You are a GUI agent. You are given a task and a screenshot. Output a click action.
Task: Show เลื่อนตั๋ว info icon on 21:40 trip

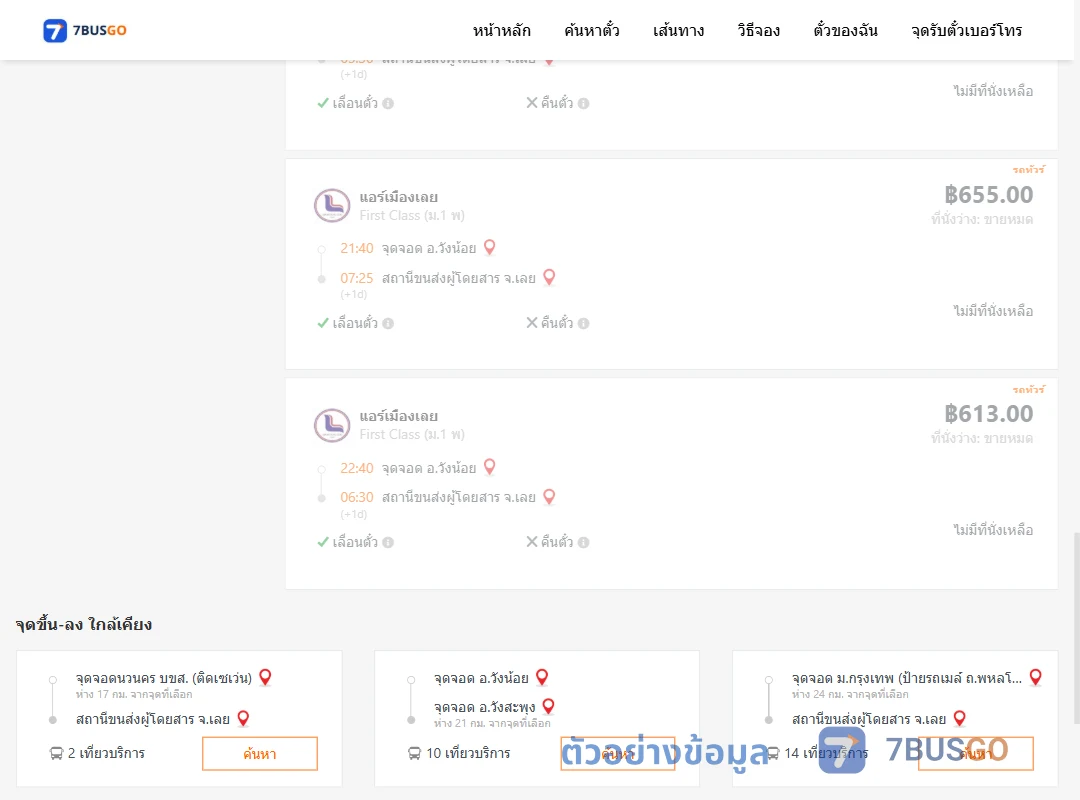388,323
